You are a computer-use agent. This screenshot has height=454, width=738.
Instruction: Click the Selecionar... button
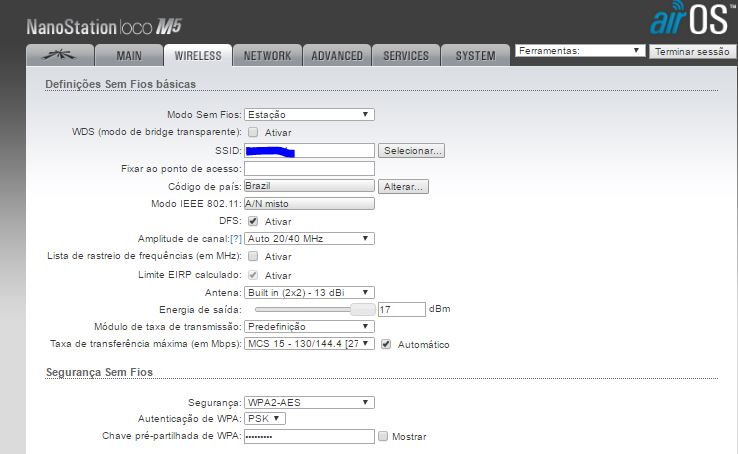coord(411,151)
